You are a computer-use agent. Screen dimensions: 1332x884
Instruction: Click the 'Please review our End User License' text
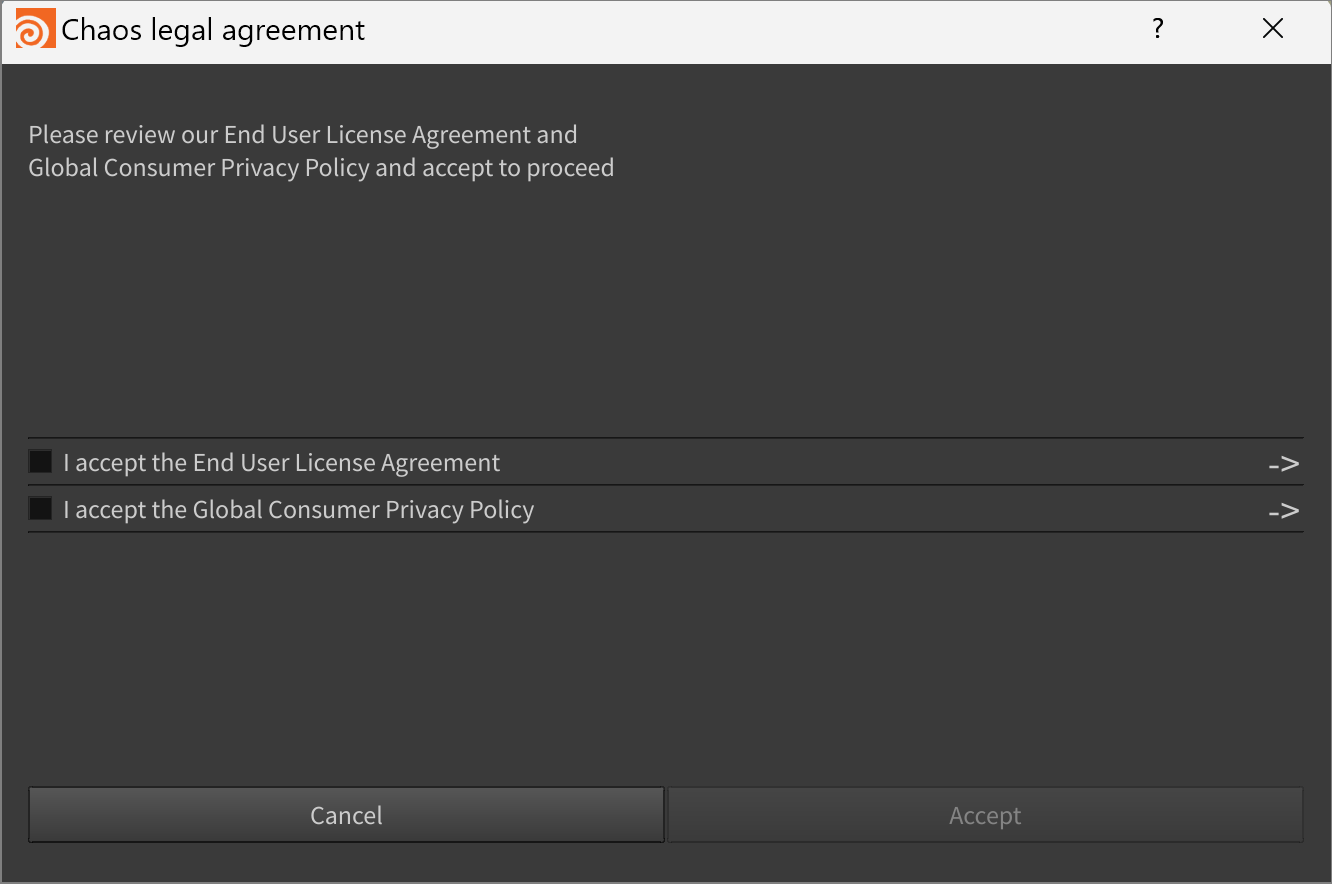[x=273, y=134]
